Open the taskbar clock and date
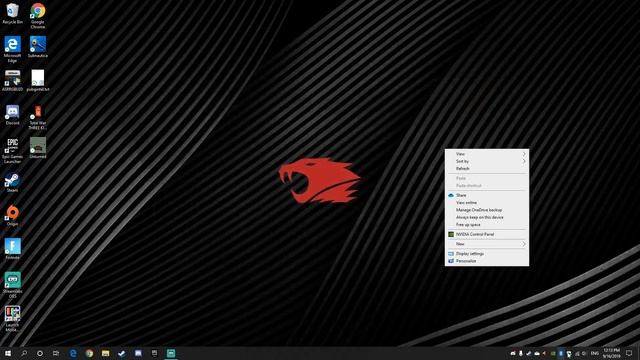 (612, 353)
